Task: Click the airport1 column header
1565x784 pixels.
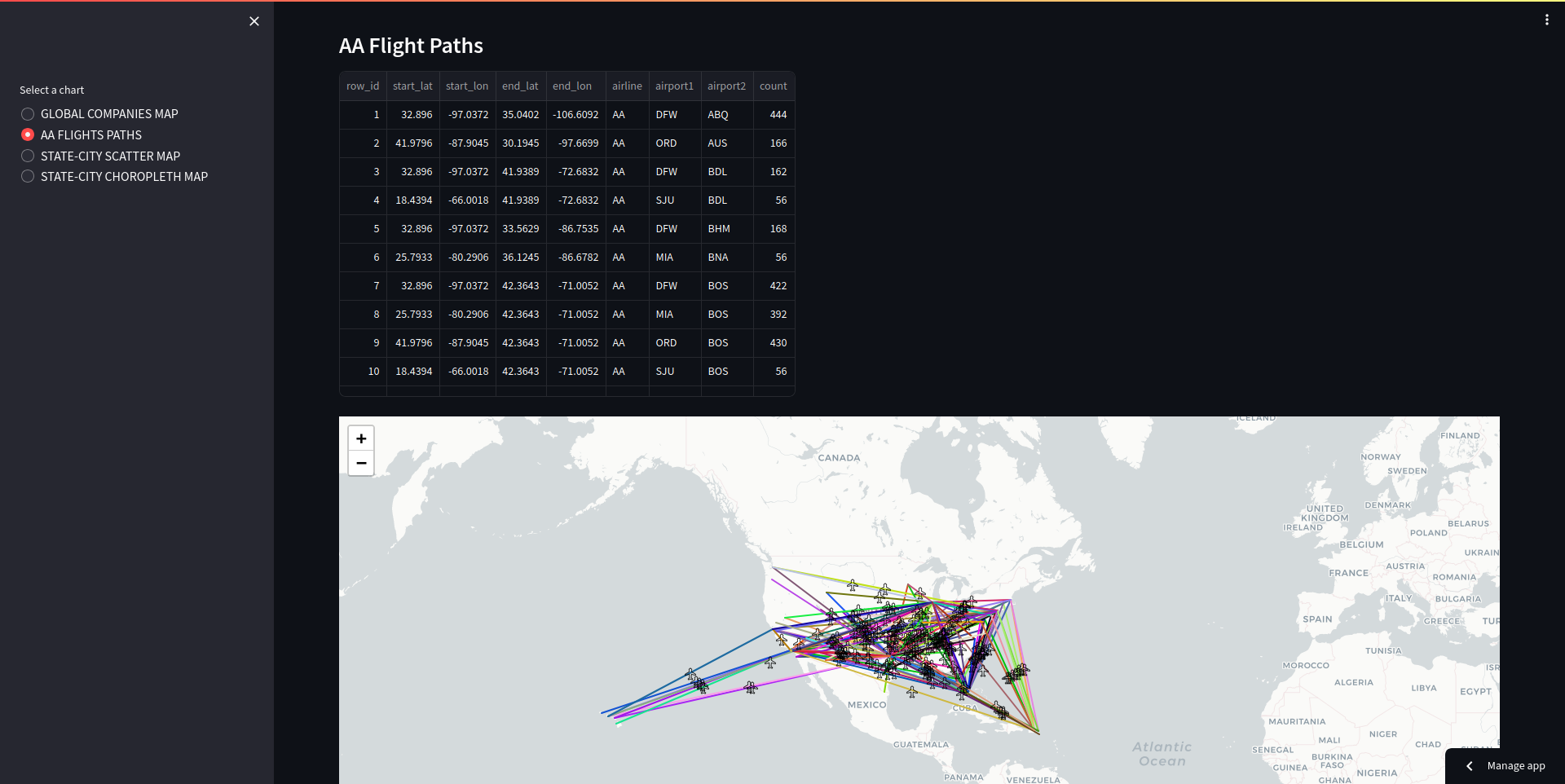Action: point(674,86)
